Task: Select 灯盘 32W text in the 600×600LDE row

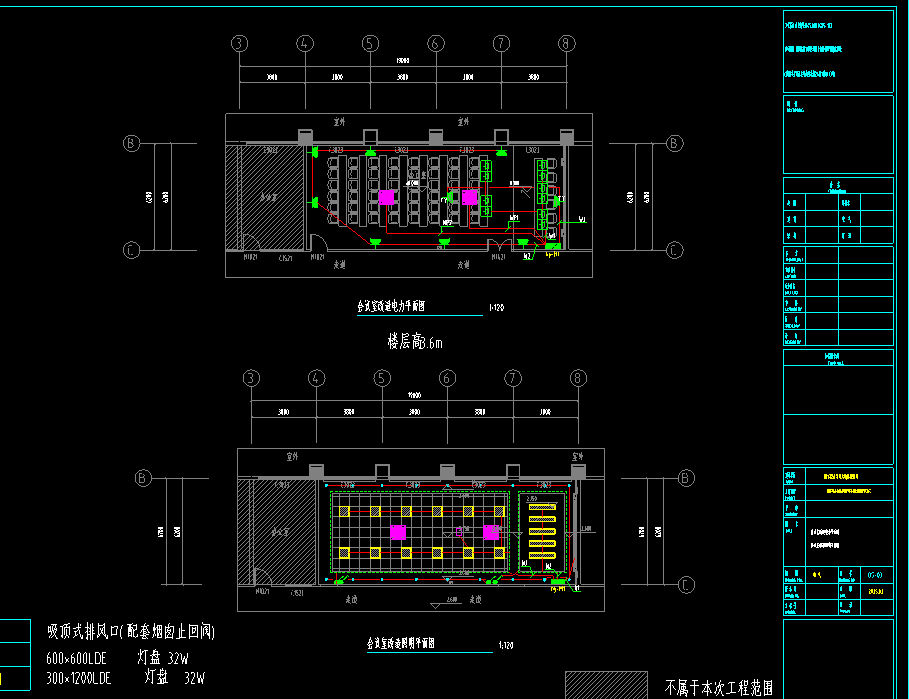Action: tap(163, 657)
